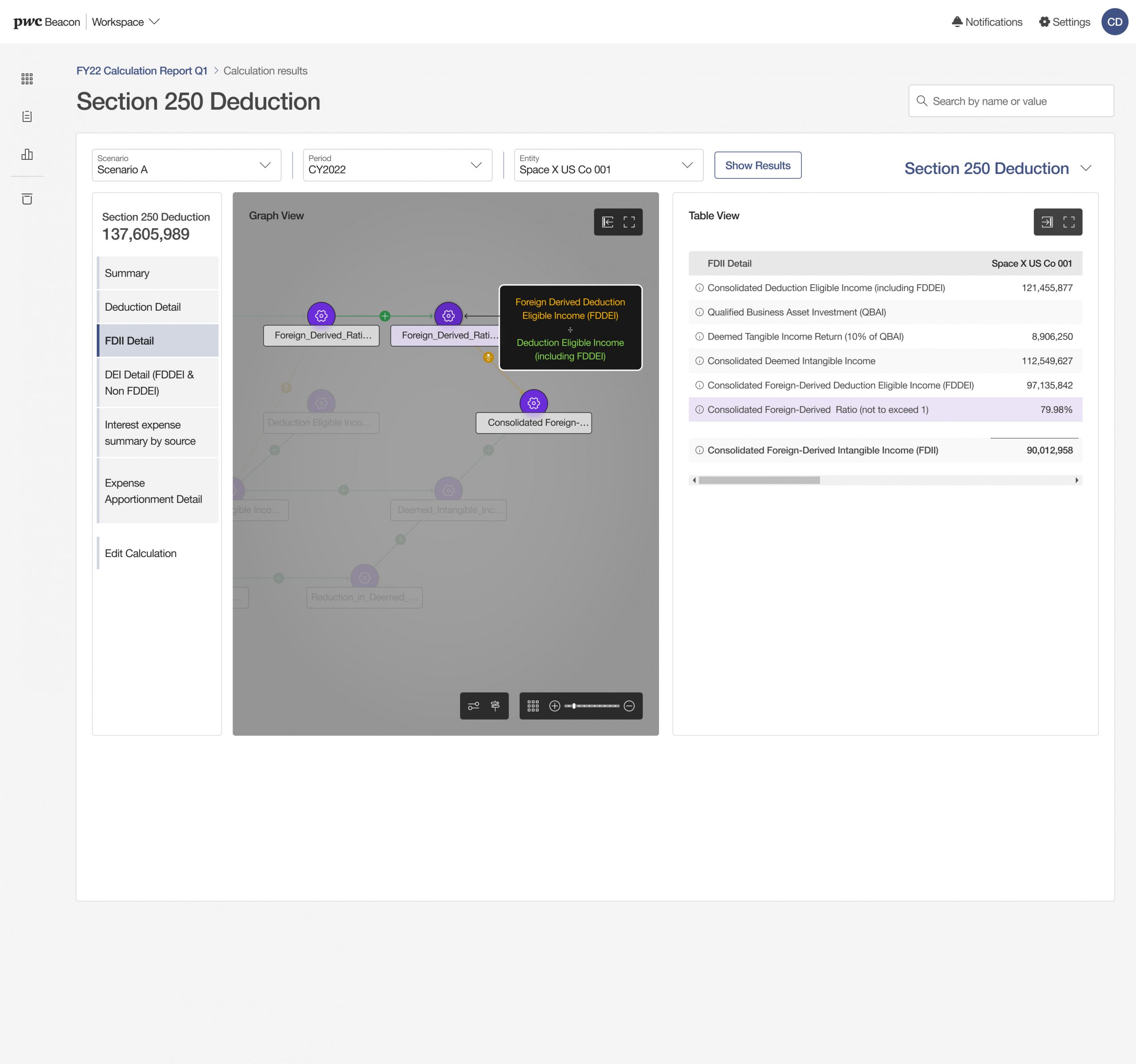The height and width of the screenshot is (1064, 1136).
Task: Open graph filter settings icon
Action: [474, 706]
